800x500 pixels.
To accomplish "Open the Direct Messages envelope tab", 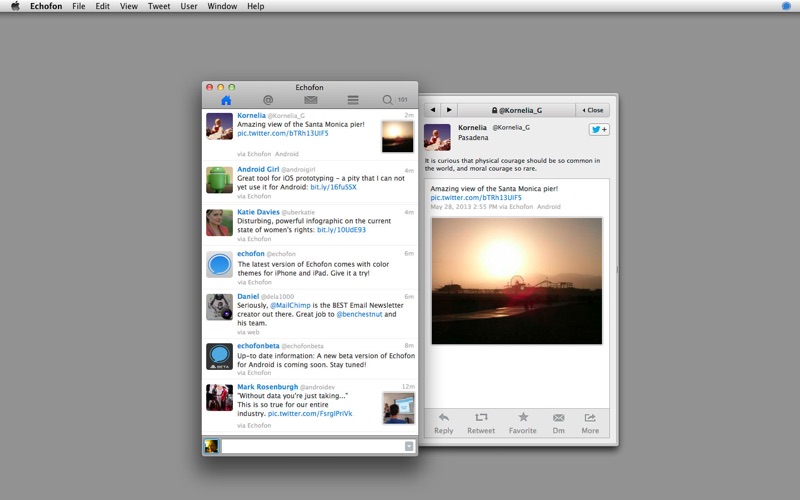I will tap(311, 100).
